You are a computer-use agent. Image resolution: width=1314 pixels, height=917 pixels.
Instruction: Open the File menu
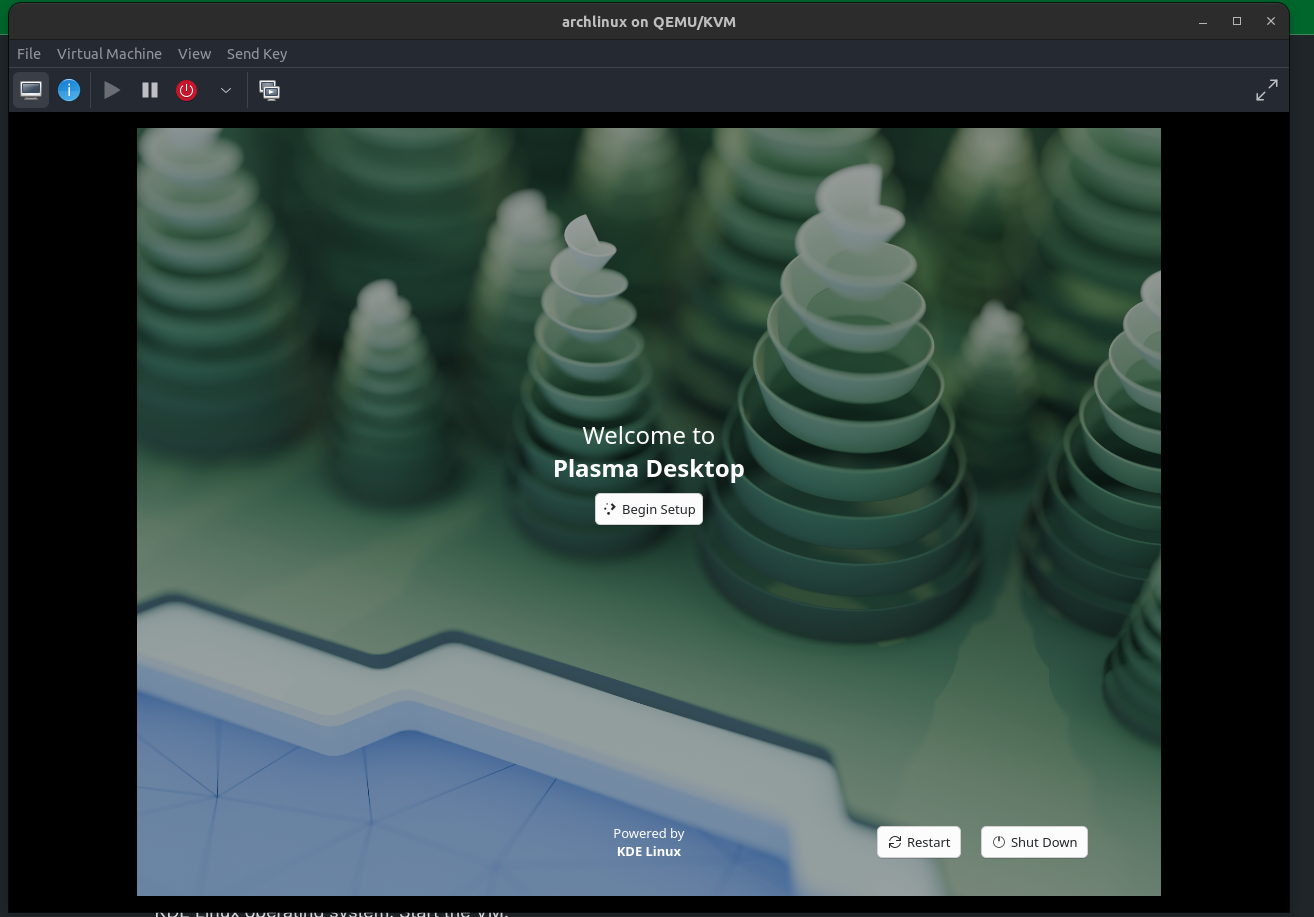pyautogui.click(x=29, y=54)
